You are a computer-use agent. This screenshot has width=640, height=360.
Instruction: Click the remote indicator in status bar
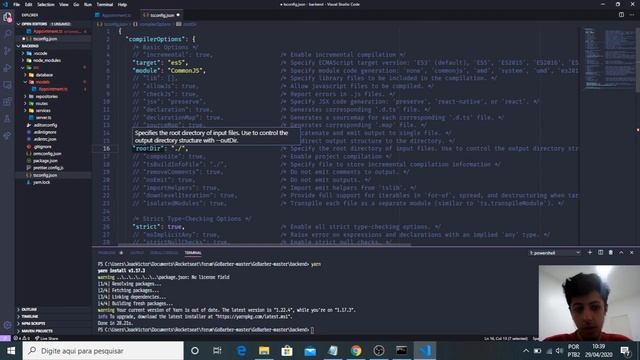[x=5, y=338]
